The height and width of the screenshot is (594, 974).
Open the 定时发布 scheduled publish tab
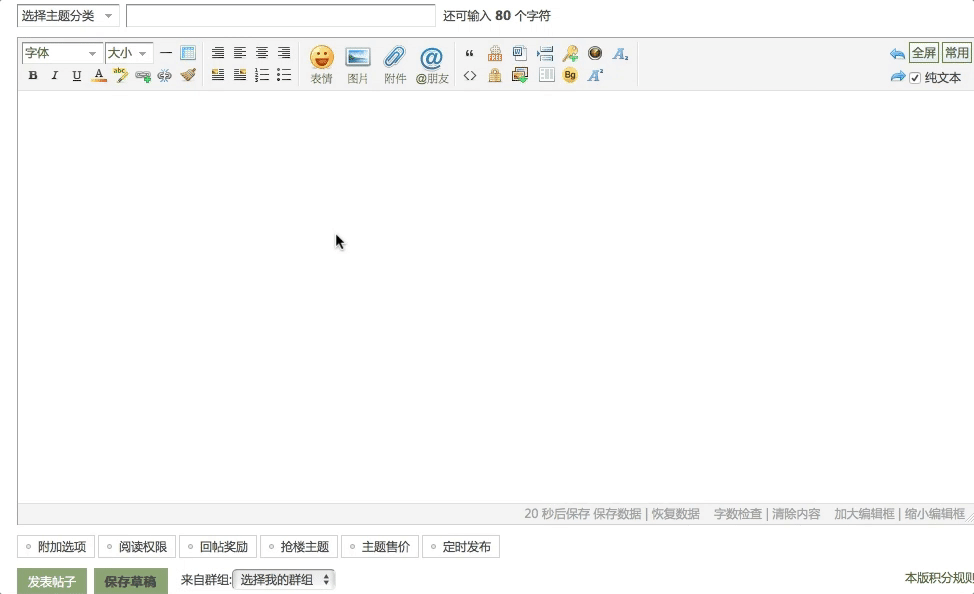point(461,547)
